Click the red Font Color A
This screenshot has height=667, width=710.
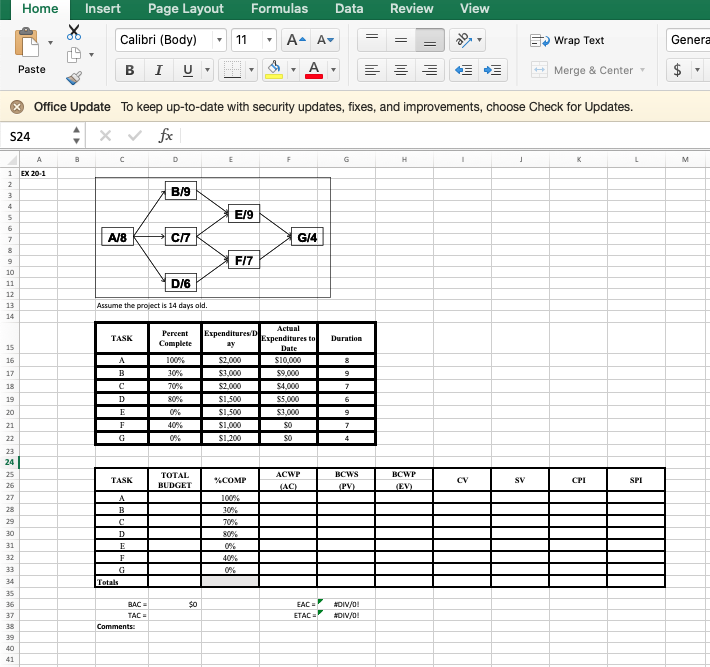click(x=314, y=70)
